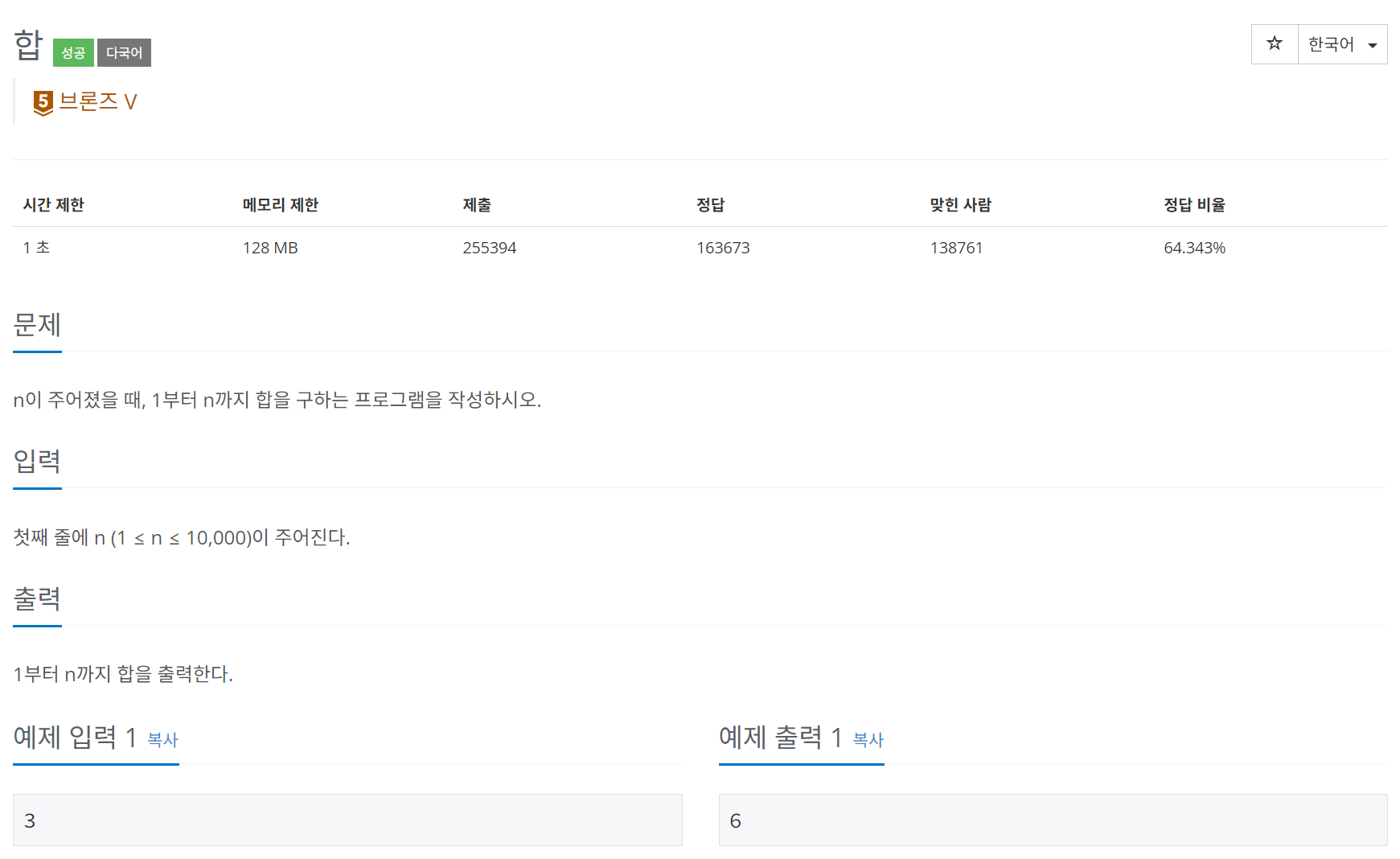
Task: Click the 출력 section heading
Action: click(37, 598)
